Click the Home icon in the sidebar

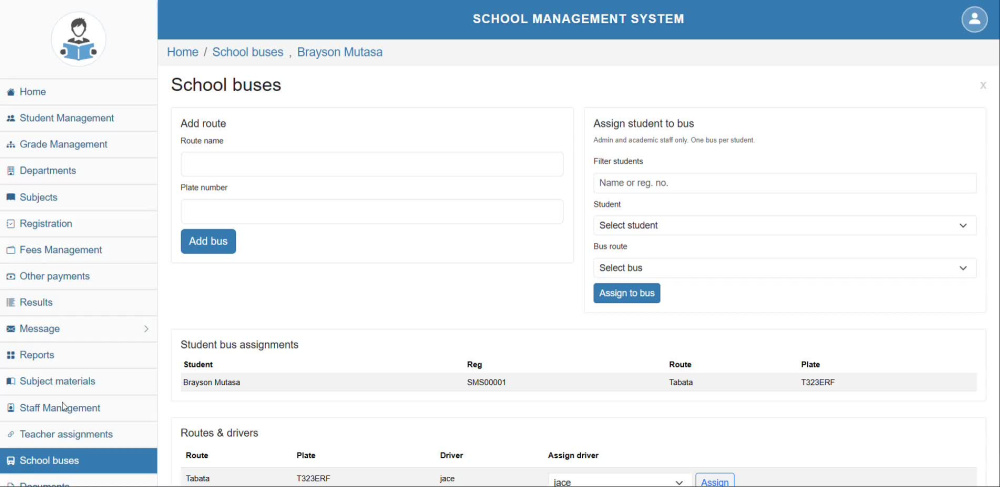10,92
